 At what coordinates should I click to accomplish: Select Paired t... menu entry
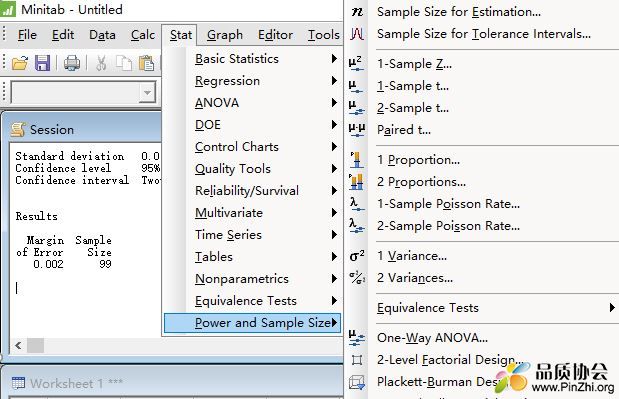tap(403, 130)
